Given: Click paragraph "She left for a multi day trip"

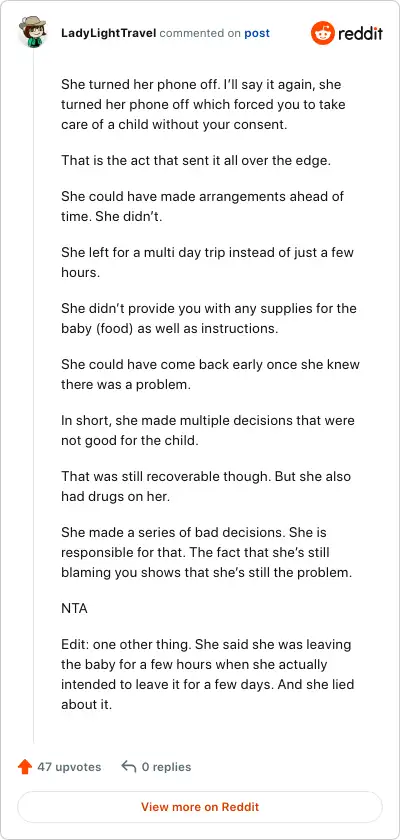Looking at the screenshot, I should pyautogui.click(x=207, y=262).
